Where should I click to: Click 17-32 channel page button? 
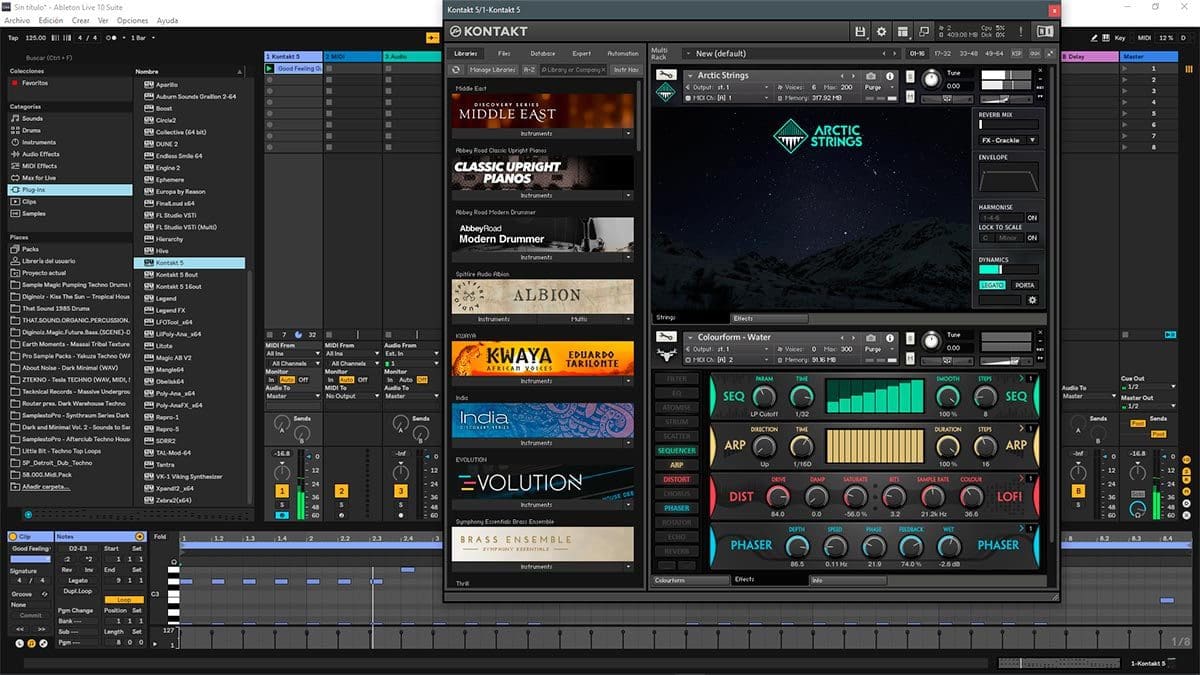[x=942, y=53]
